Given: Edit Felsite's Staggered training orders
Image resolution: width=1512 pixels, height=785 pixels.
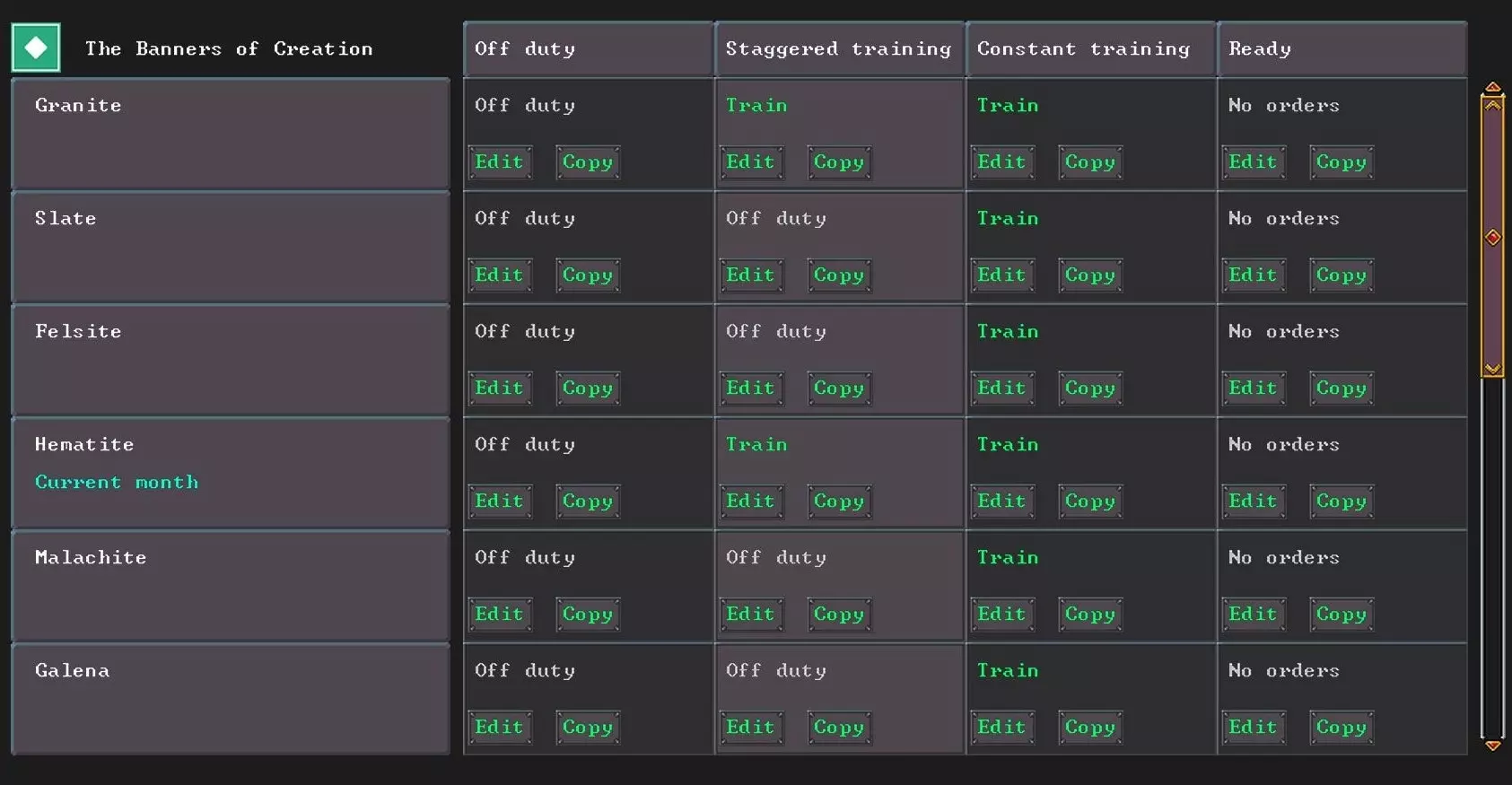Looking at the screenshot, I should (x=750, y=388).
